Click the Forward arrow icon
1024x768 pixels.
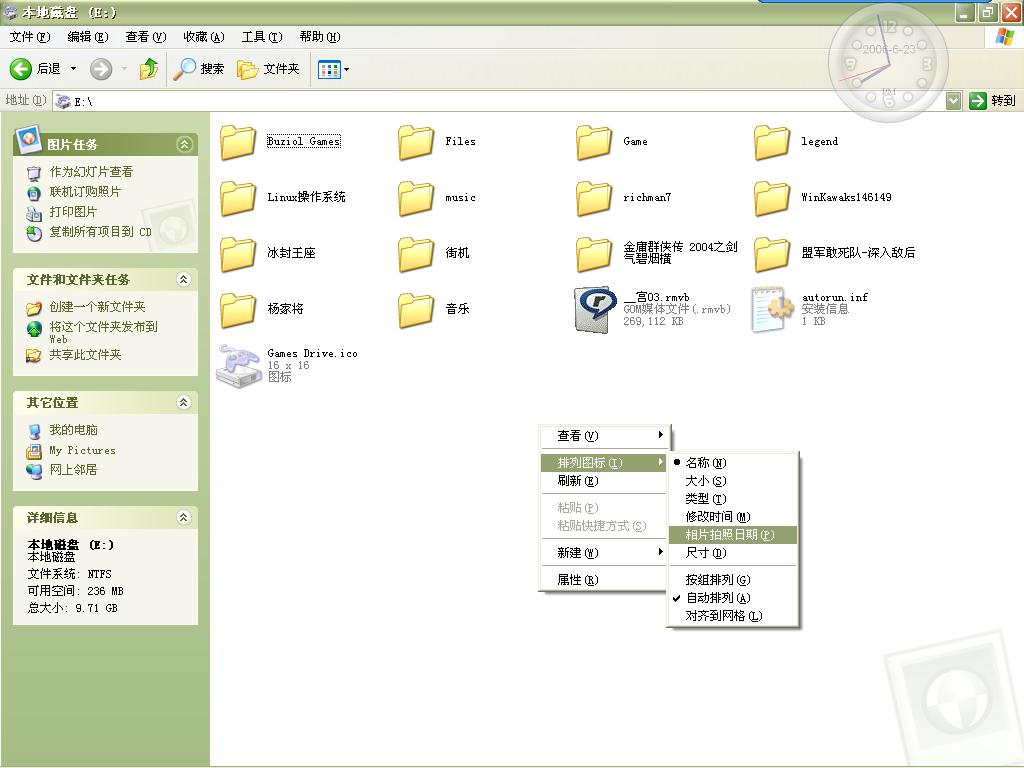(x=101, y=69)
